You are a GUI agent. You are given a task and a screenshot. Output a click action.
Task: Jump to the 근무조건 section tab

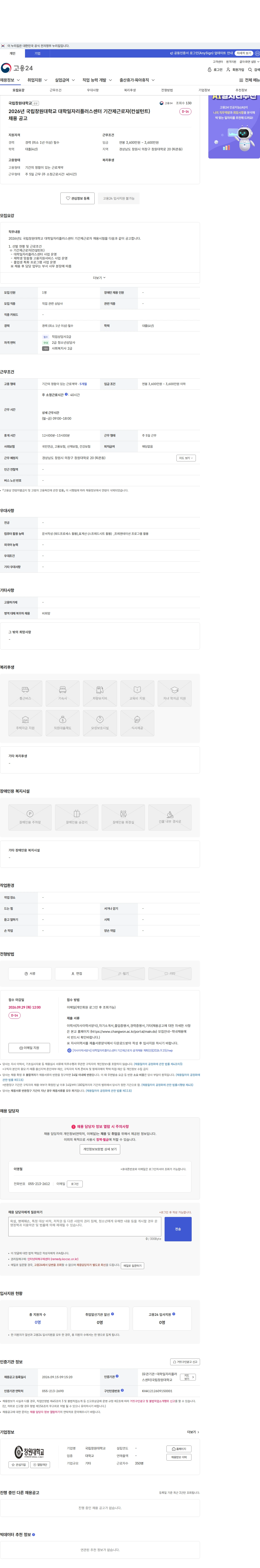tap(55, 90)
